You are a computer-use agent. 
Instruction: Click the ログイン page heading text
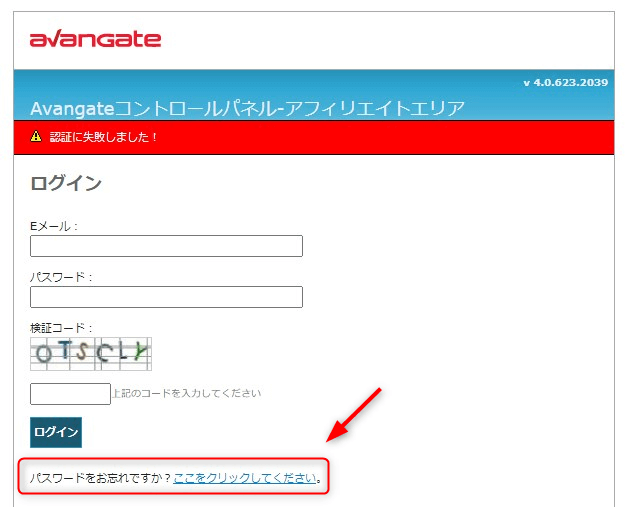click(66, 183)
